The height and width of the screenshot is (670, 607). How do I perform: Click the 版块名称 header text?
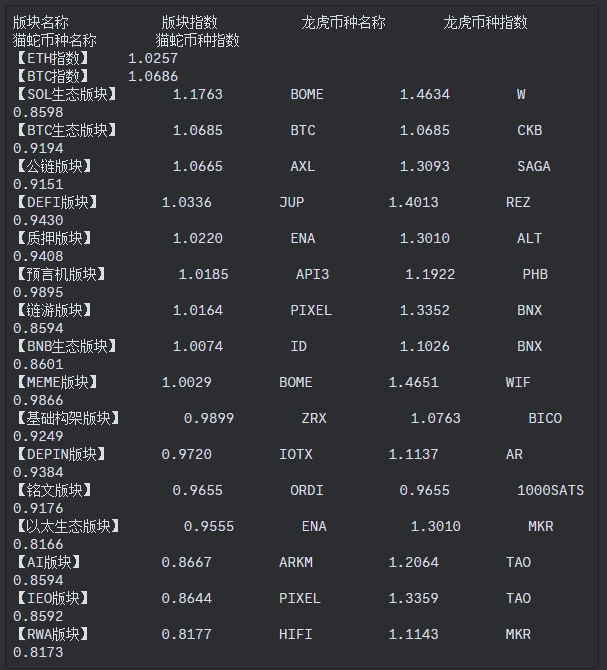point(41,22)
